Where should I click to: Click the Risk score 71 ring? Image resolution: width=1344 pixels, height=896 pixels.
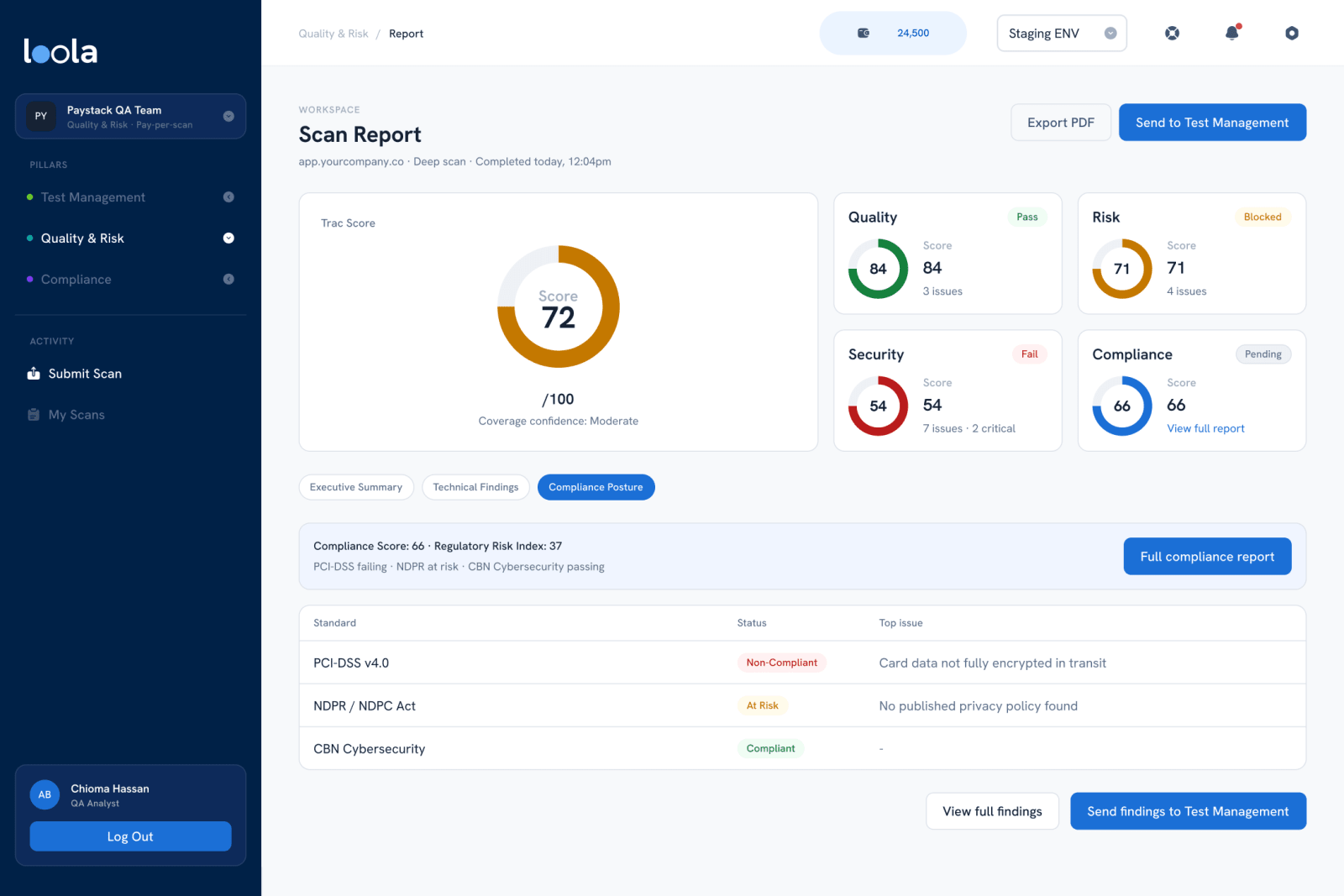coord(1122,269)
